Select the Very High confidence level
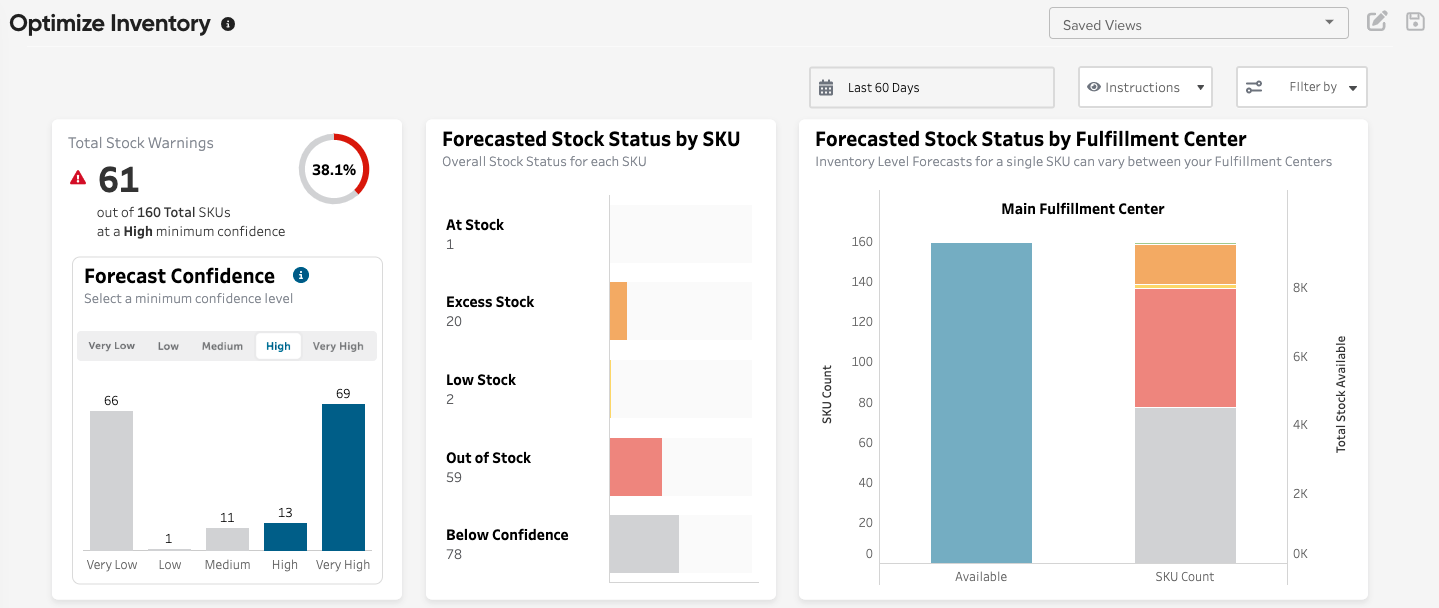Viewport: 1439px width, 608px height. 338,346
